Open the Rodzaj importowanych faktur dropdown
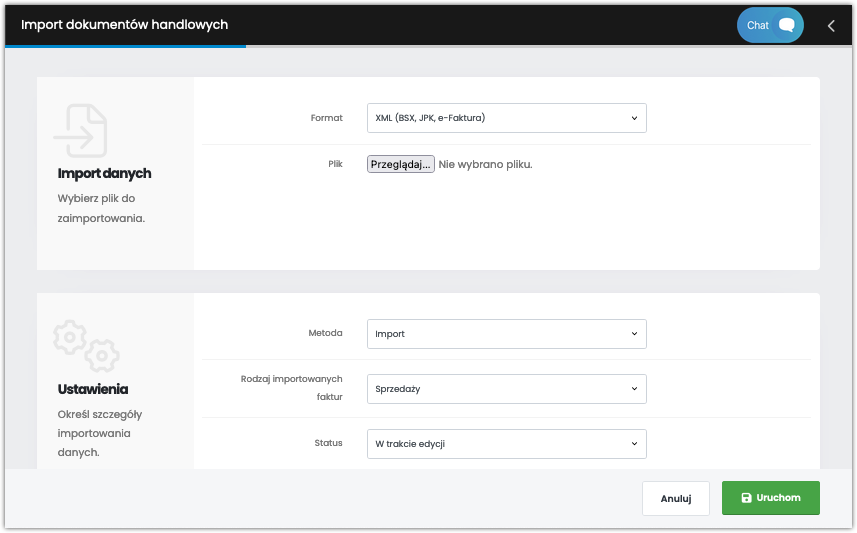 tap(507, 389)
